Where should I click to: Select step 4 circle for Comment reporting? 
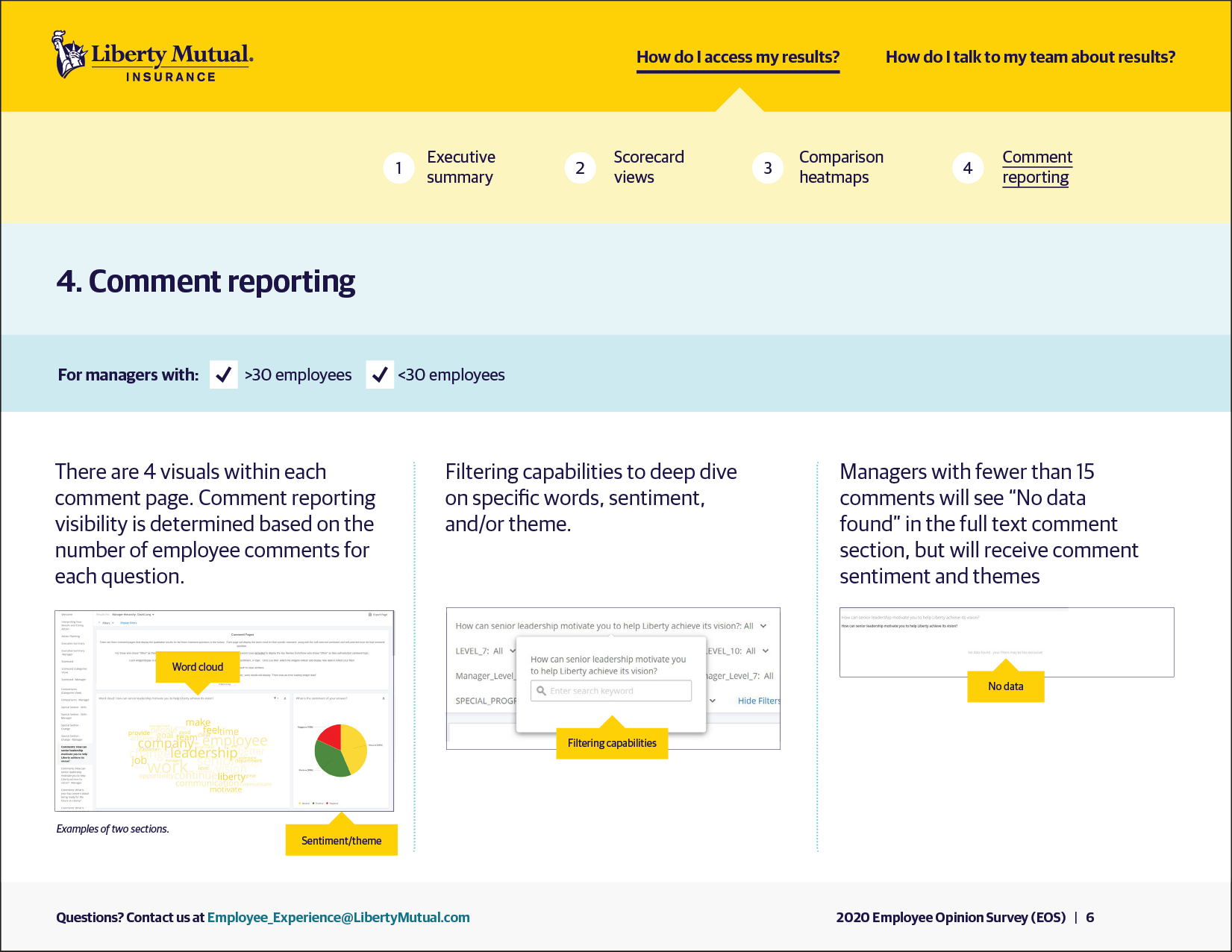click(967, 168)
